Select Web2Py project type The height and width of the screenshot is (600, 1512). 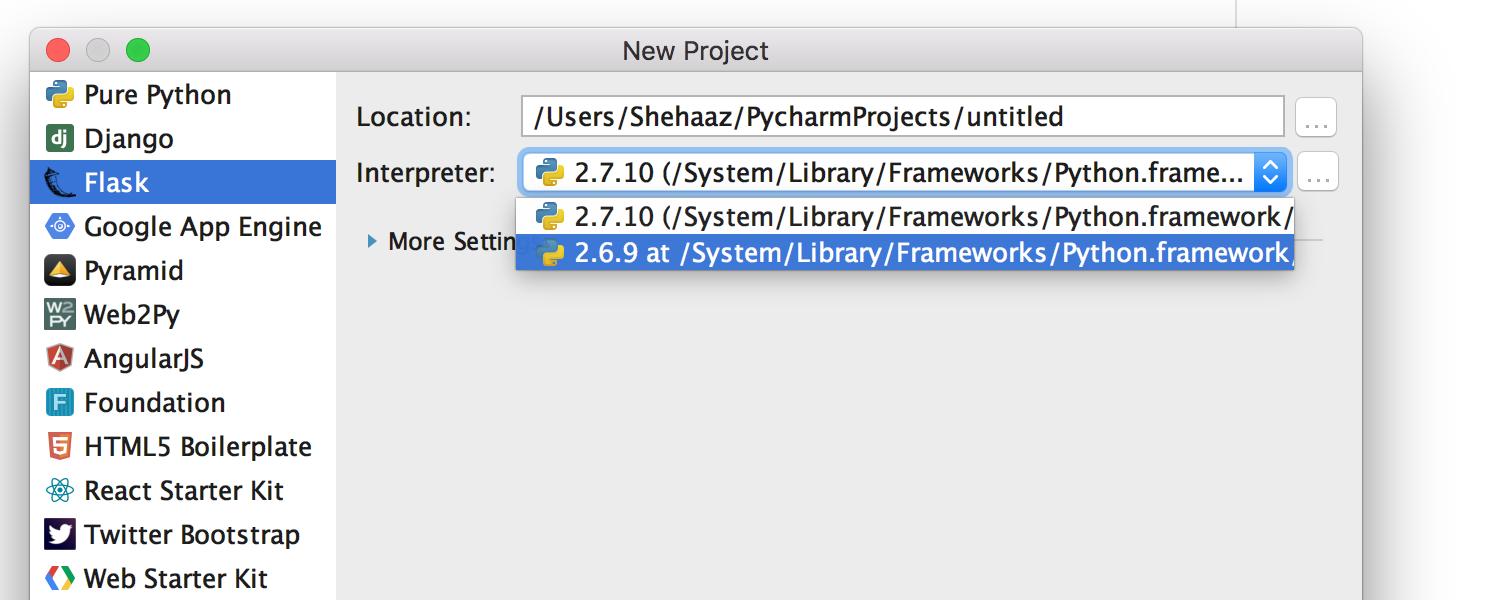tap(183, 315)
